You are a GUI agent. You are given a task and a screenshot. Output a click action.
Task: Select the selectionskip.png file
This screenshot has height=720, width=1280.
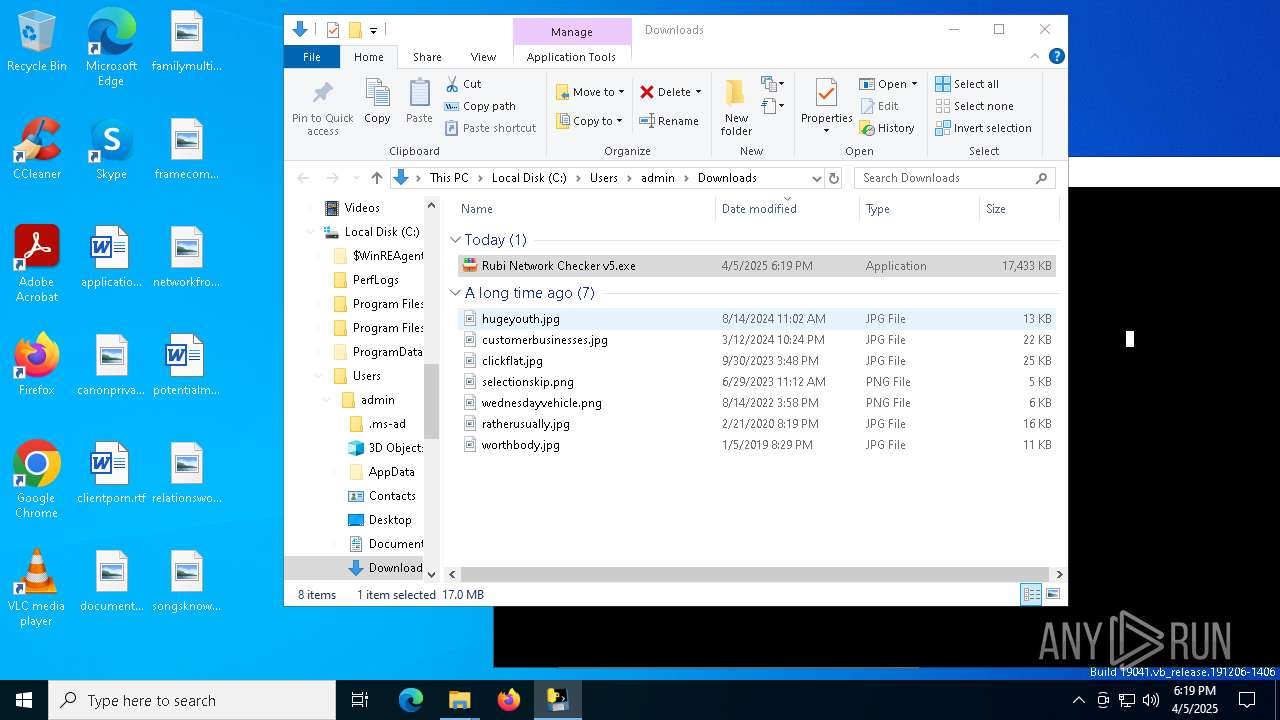[x=756, y=382]
